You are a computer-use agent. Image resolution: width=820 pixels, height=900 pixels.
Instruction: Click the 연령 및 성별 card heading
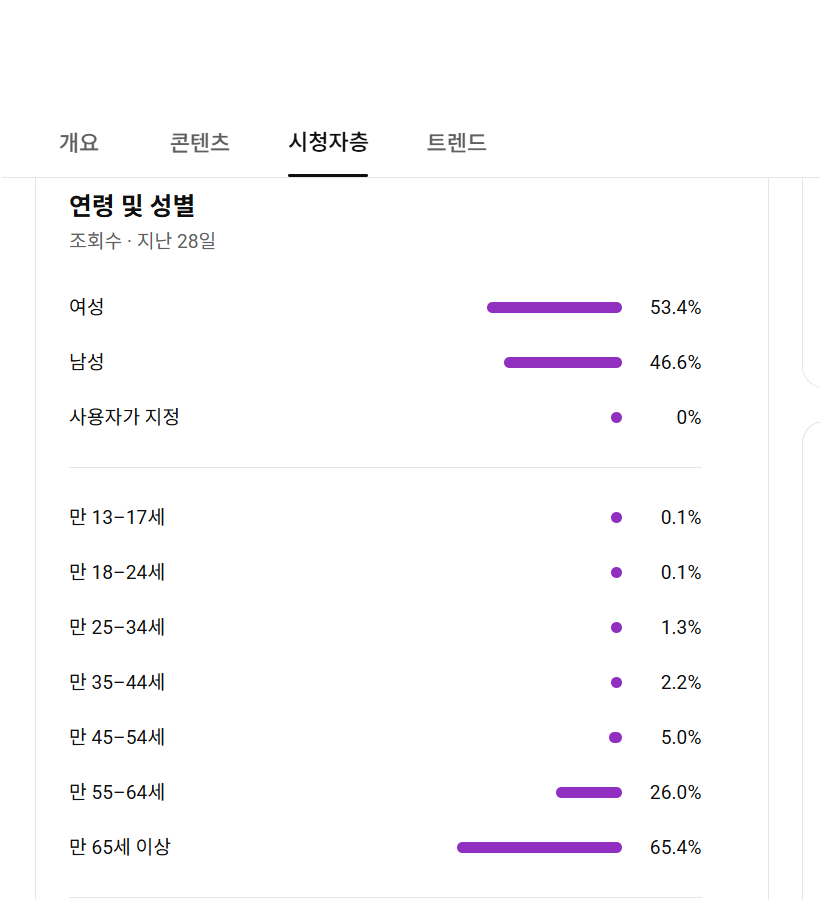(x=132, y=205)
